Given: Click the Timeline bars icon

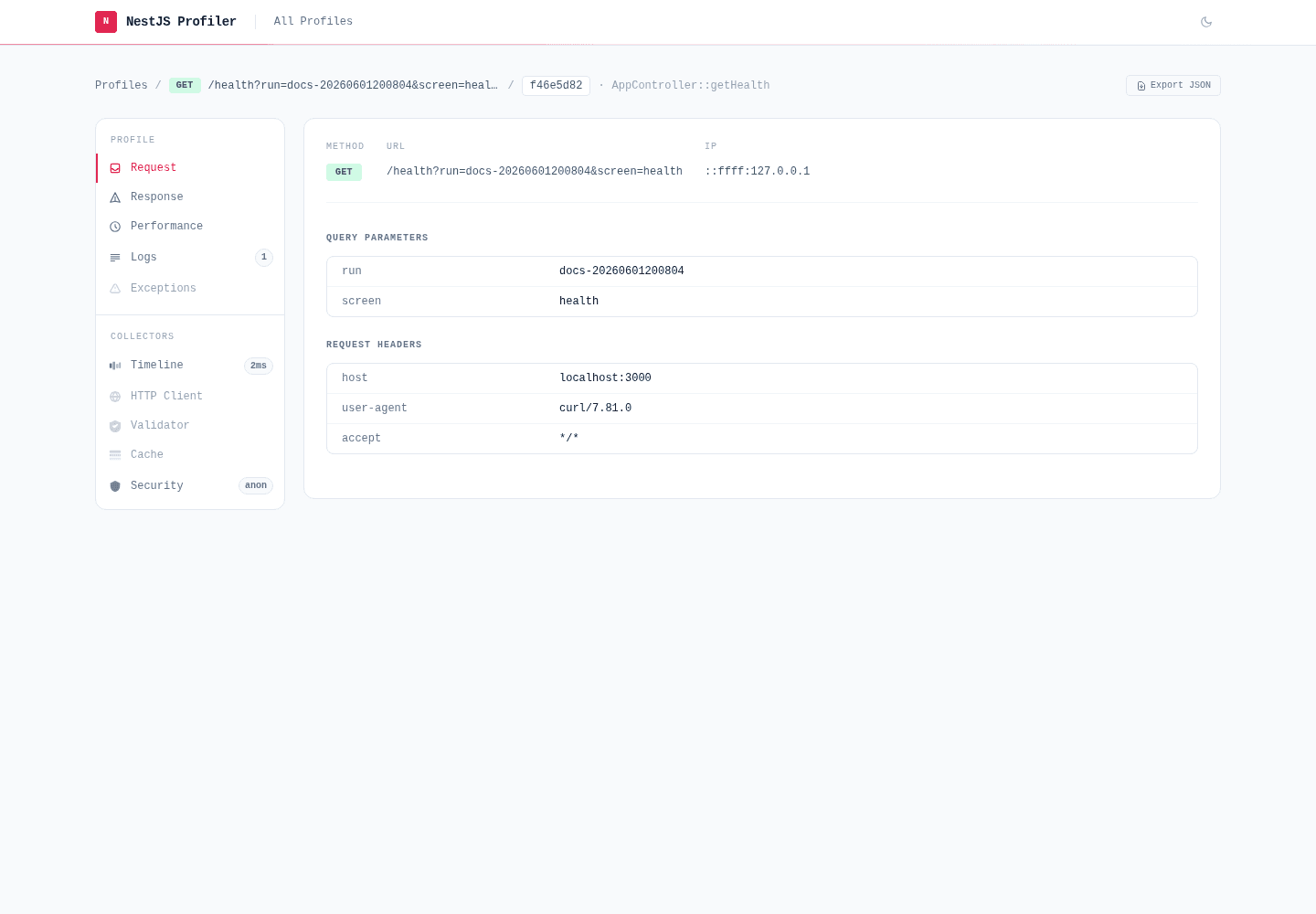Looking at the screenshot, I should (115, 366).
